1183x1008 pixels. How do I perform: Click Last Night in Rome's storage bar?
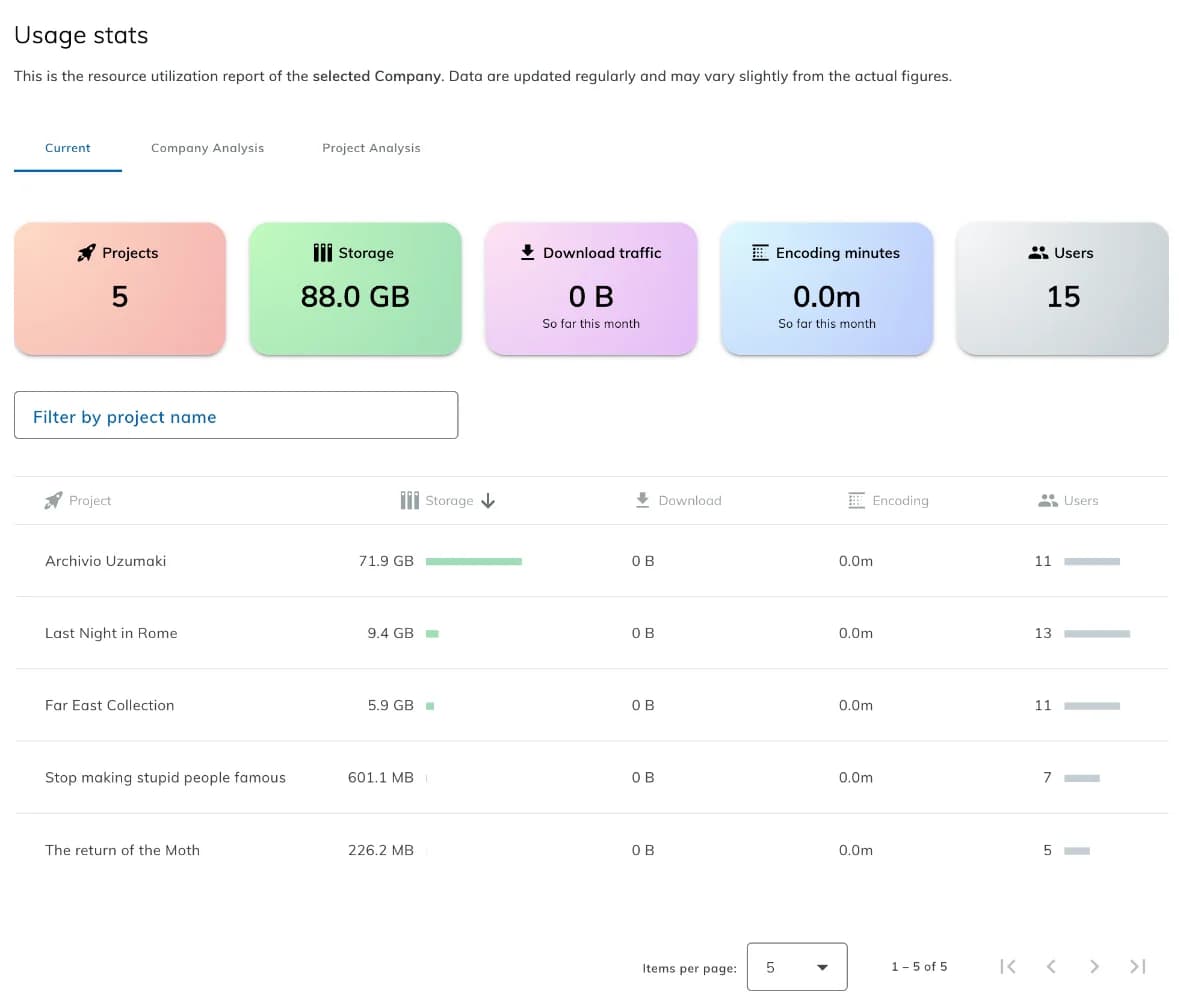[x=432, y=634]
